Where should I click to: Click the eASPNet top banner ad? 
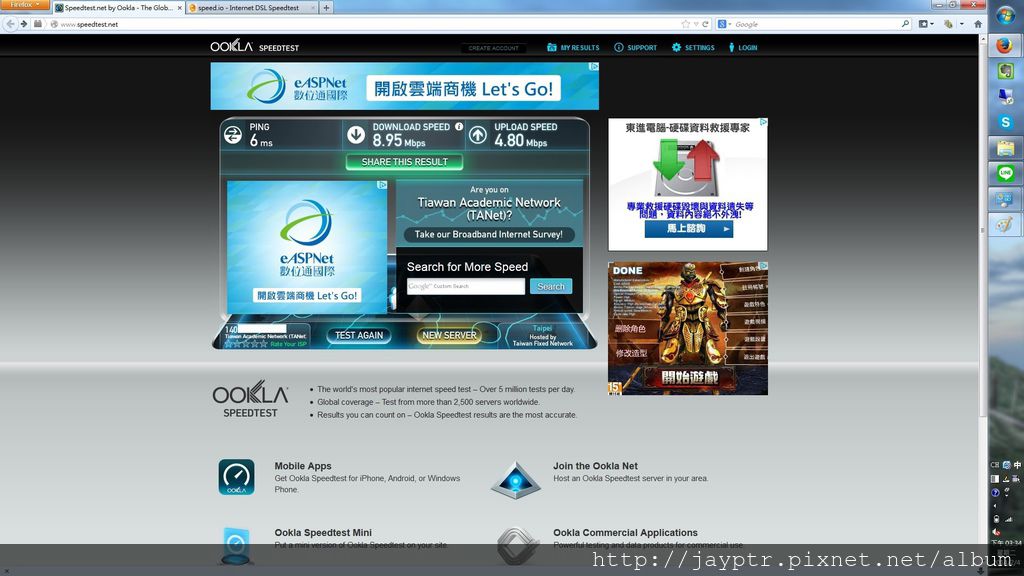pos(404,86)
